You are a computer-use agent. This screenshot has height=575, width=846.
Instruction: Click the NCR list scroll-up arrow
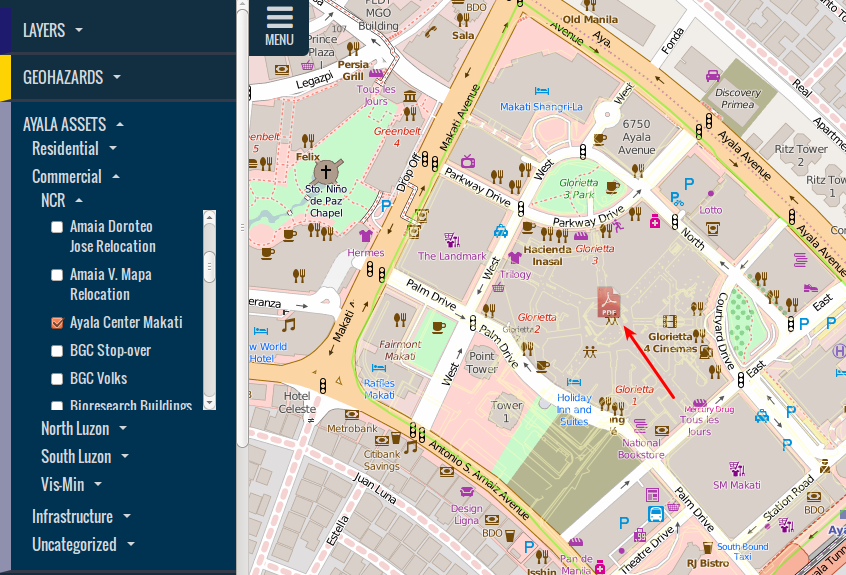click(209, 216)
